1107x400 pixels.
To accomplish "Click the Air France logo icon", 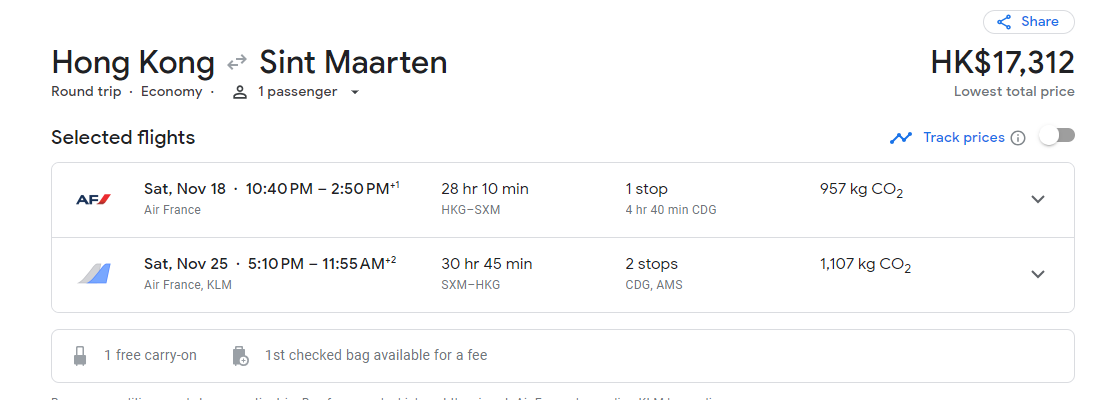I will pos(93,199).
